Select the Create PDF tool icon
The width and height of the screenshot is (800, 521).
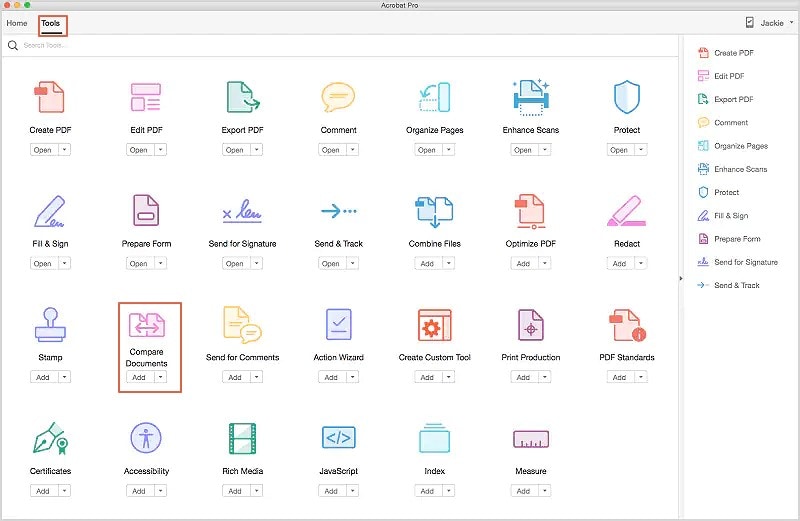(x=49, y=97)
